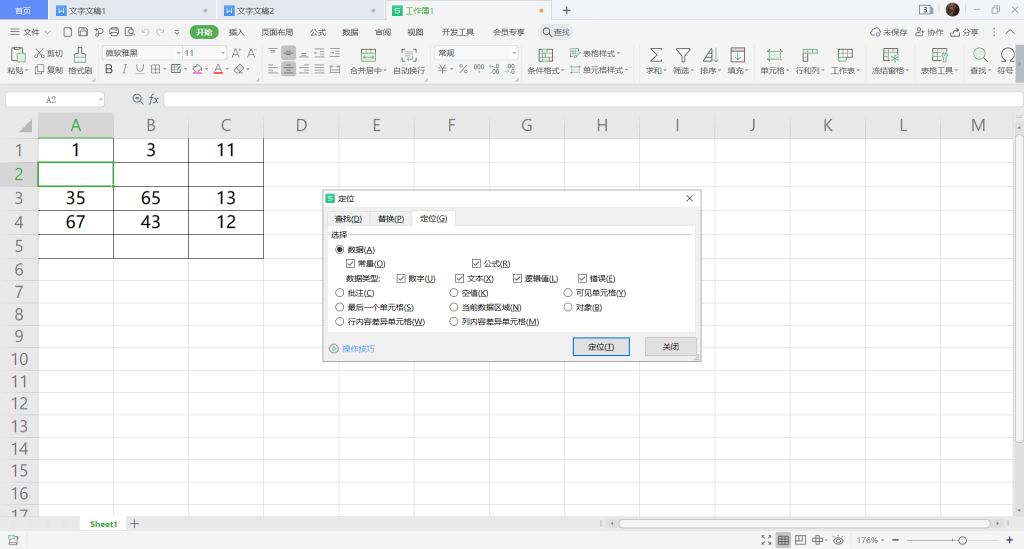Screen dimensions: 1024x549
Task: Uncheck the 数字(U) checkbox
Action: [401, 279]
